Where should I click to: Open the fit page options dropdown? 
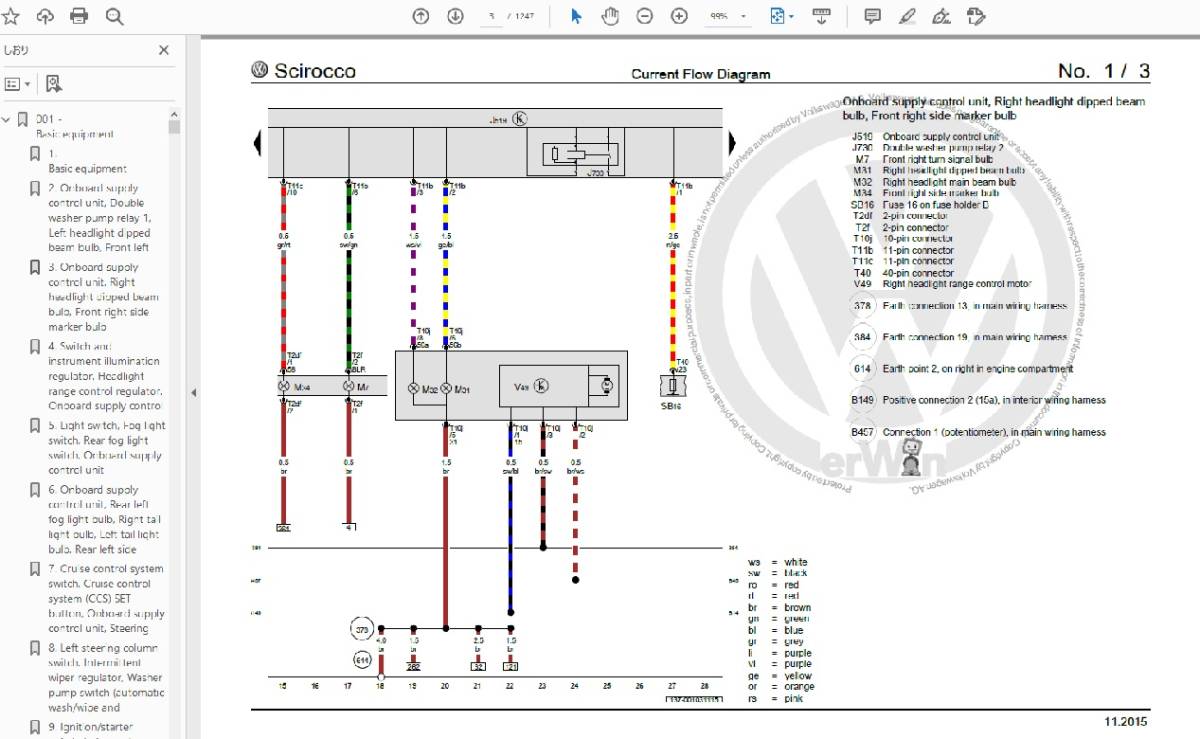[782, 16]
